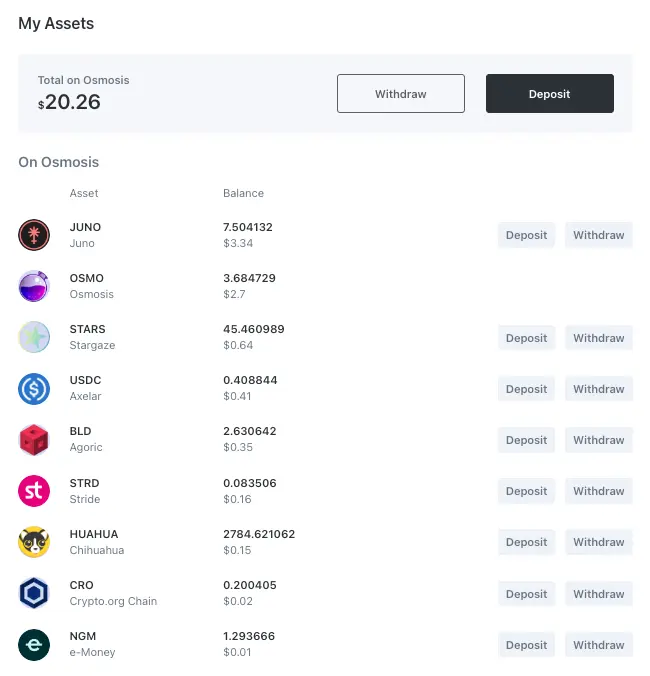This screenshot has width=650, height=676.
Task: Deposit HUAHUA tokens
Action: [526, 542]
